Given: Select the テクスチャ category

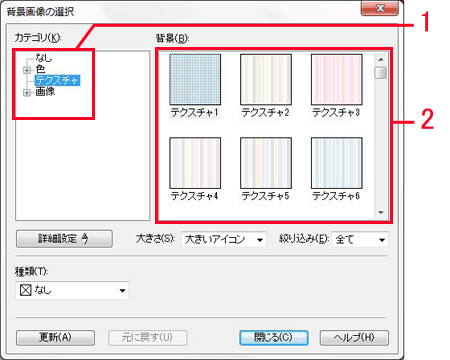Looking at the screenshot, I should point(57,80).
